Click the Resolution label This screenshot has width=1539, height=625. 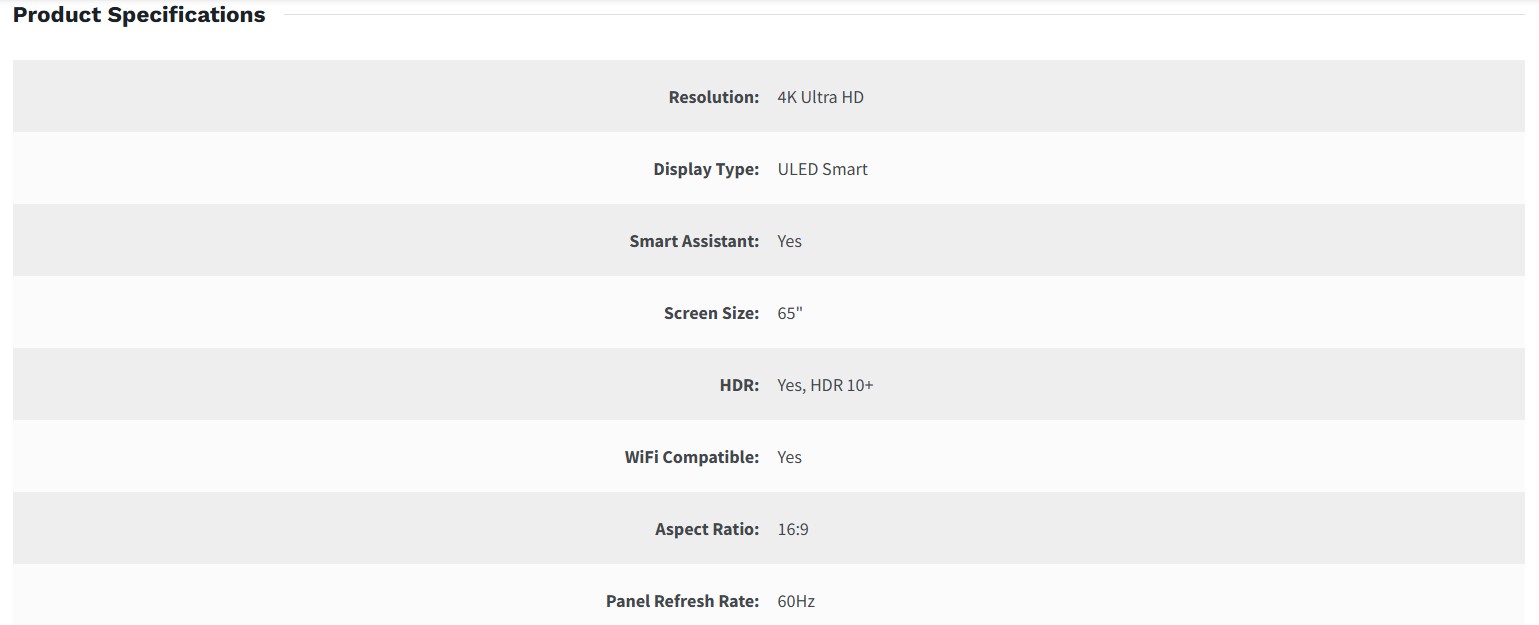713,97
